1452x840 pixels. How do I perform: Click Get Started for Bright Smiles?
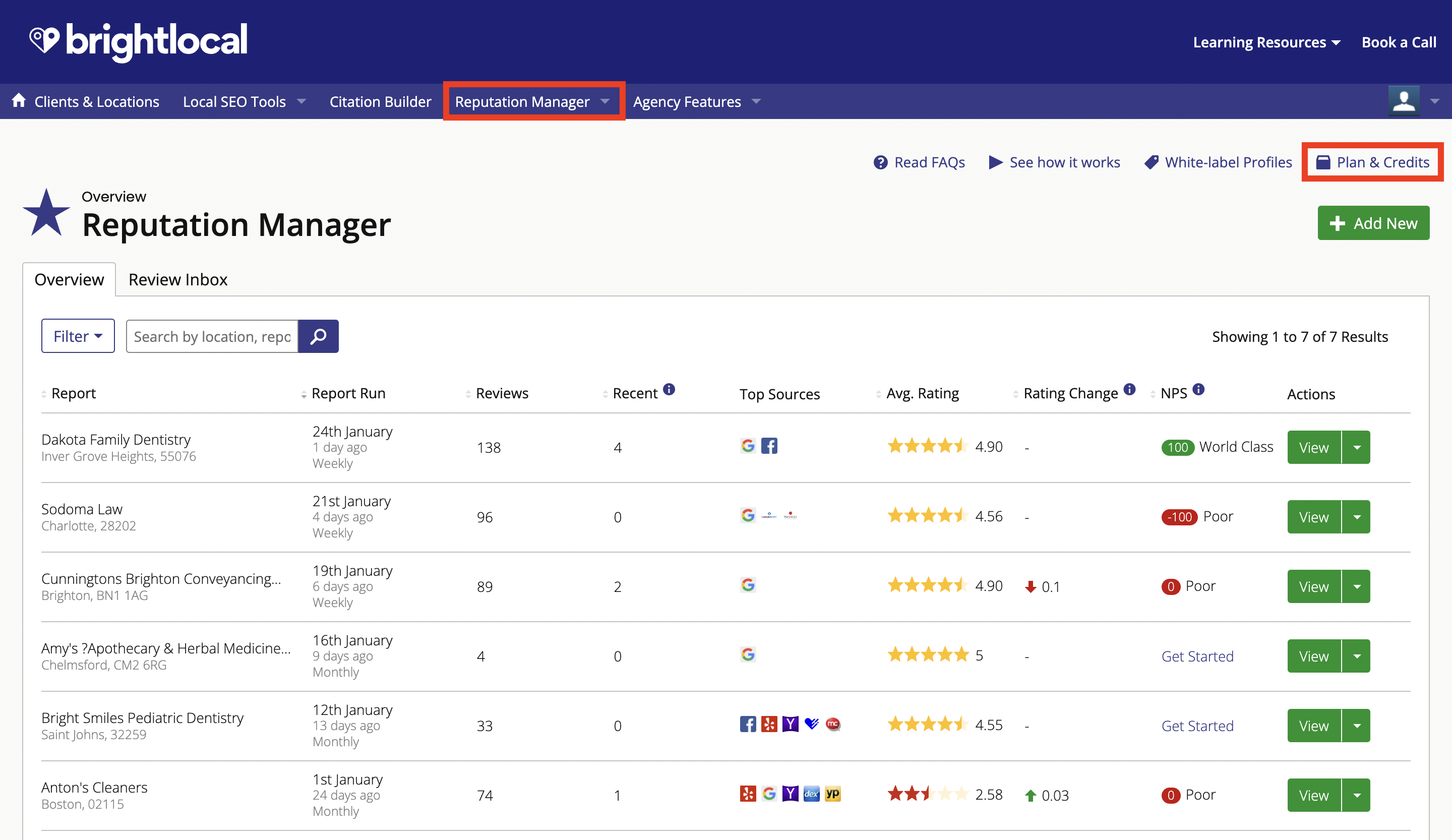(x=1197, y=726)
